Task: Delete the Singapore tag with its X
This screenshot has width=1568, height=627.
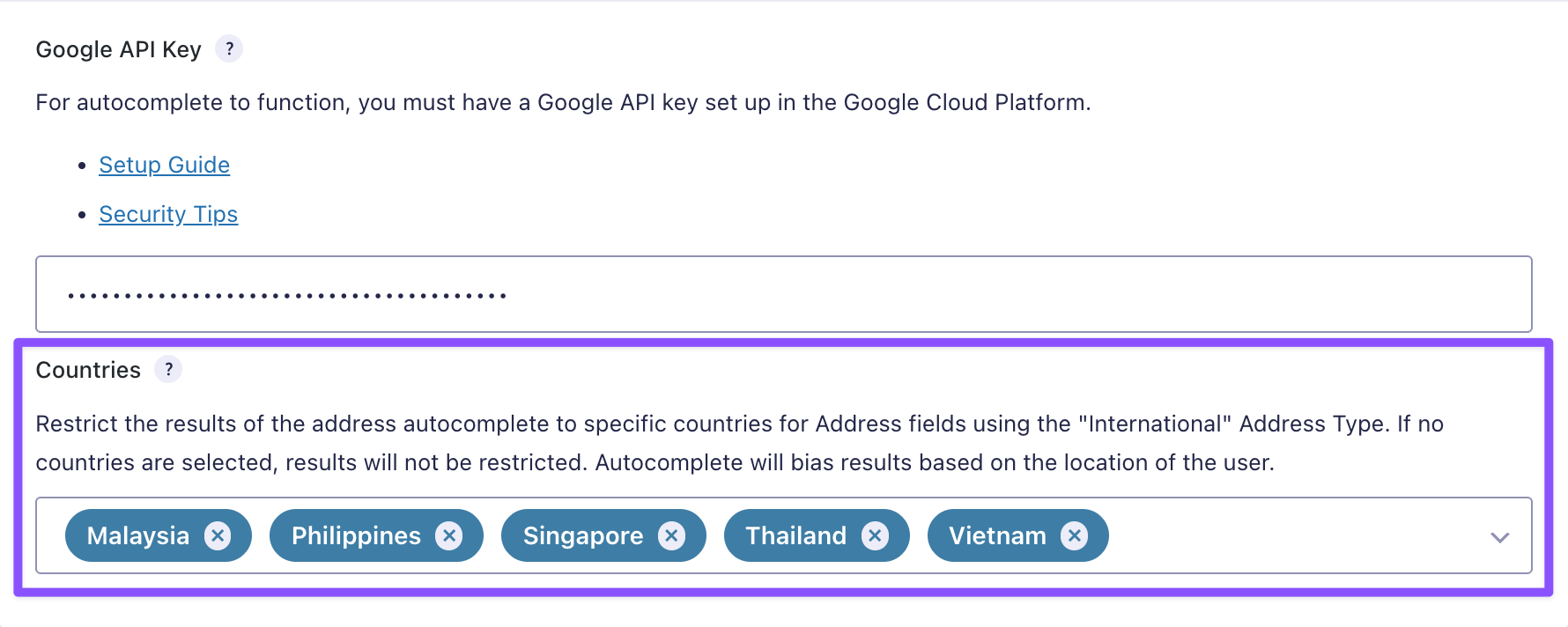Action: click(672, 535)
